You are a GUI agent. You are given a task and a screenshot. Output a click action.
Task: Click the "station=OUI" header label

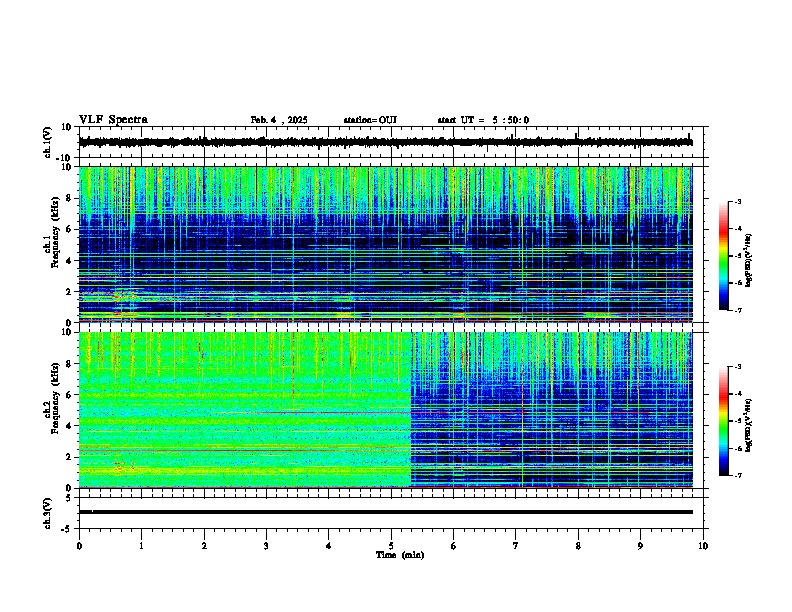370,120
